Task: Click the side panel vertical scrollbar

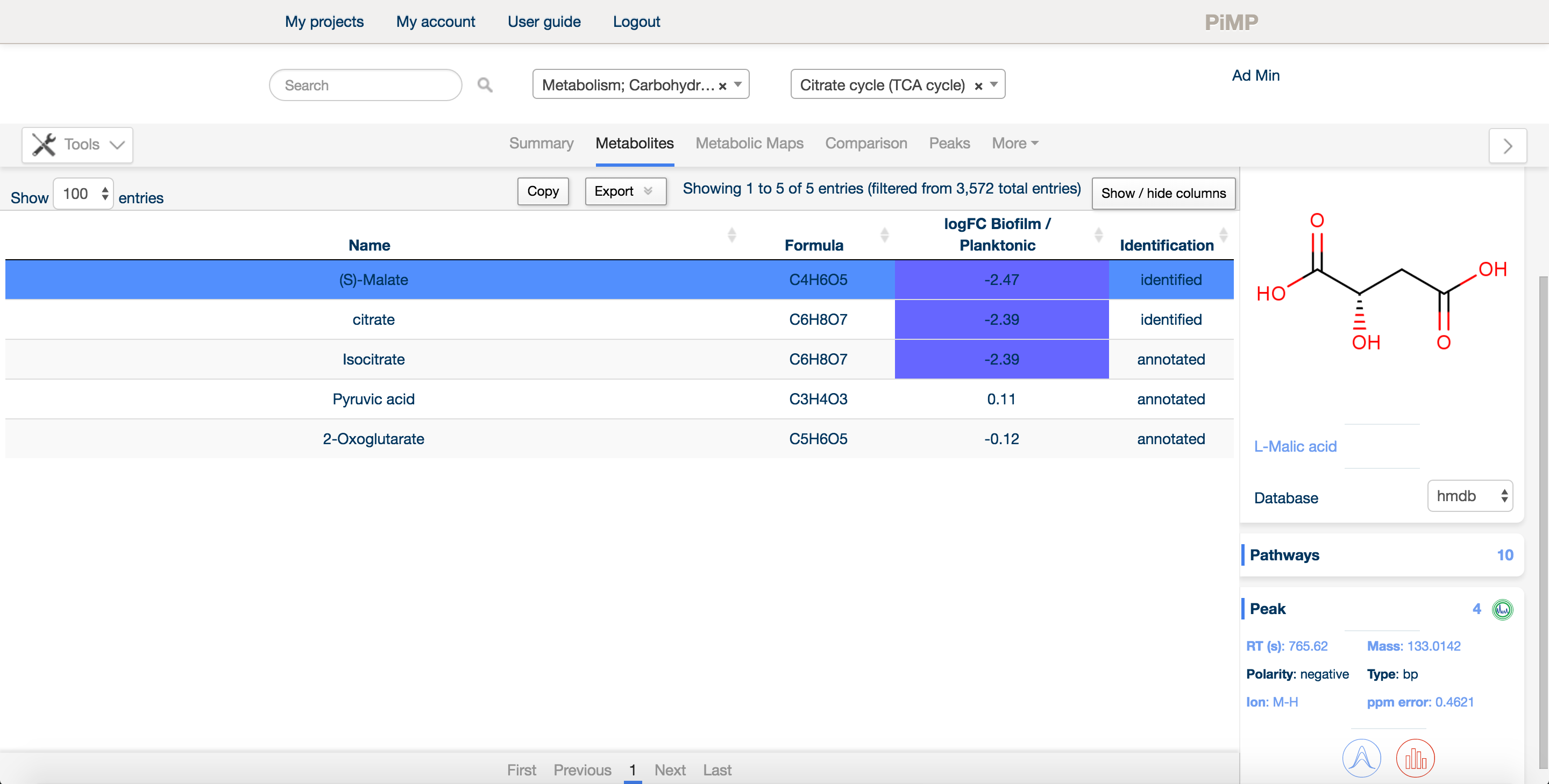Action: [x=1543, y=522]
